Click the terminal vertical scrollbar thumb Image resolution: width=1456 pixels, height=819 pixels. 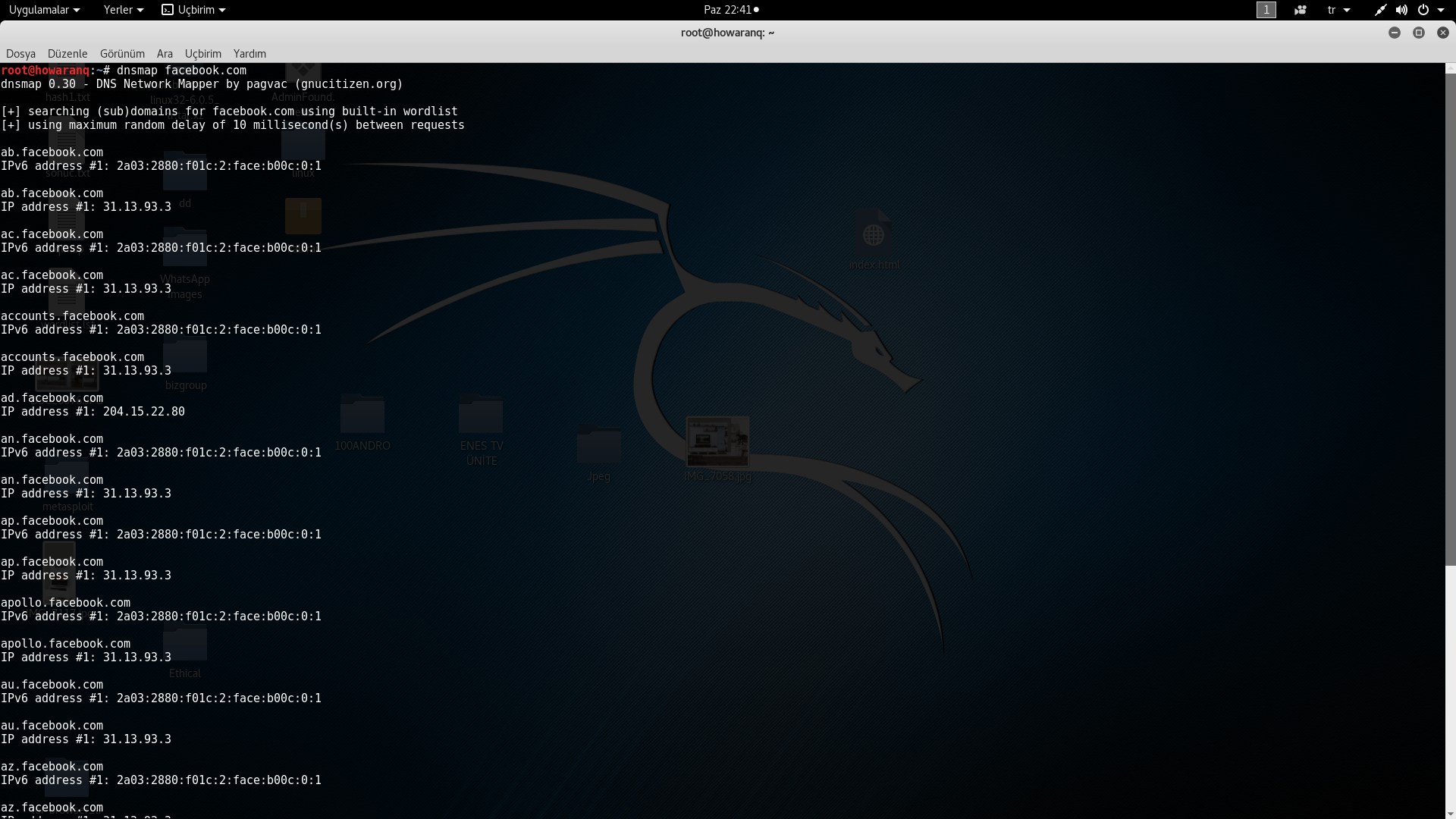click(1450, 318)
